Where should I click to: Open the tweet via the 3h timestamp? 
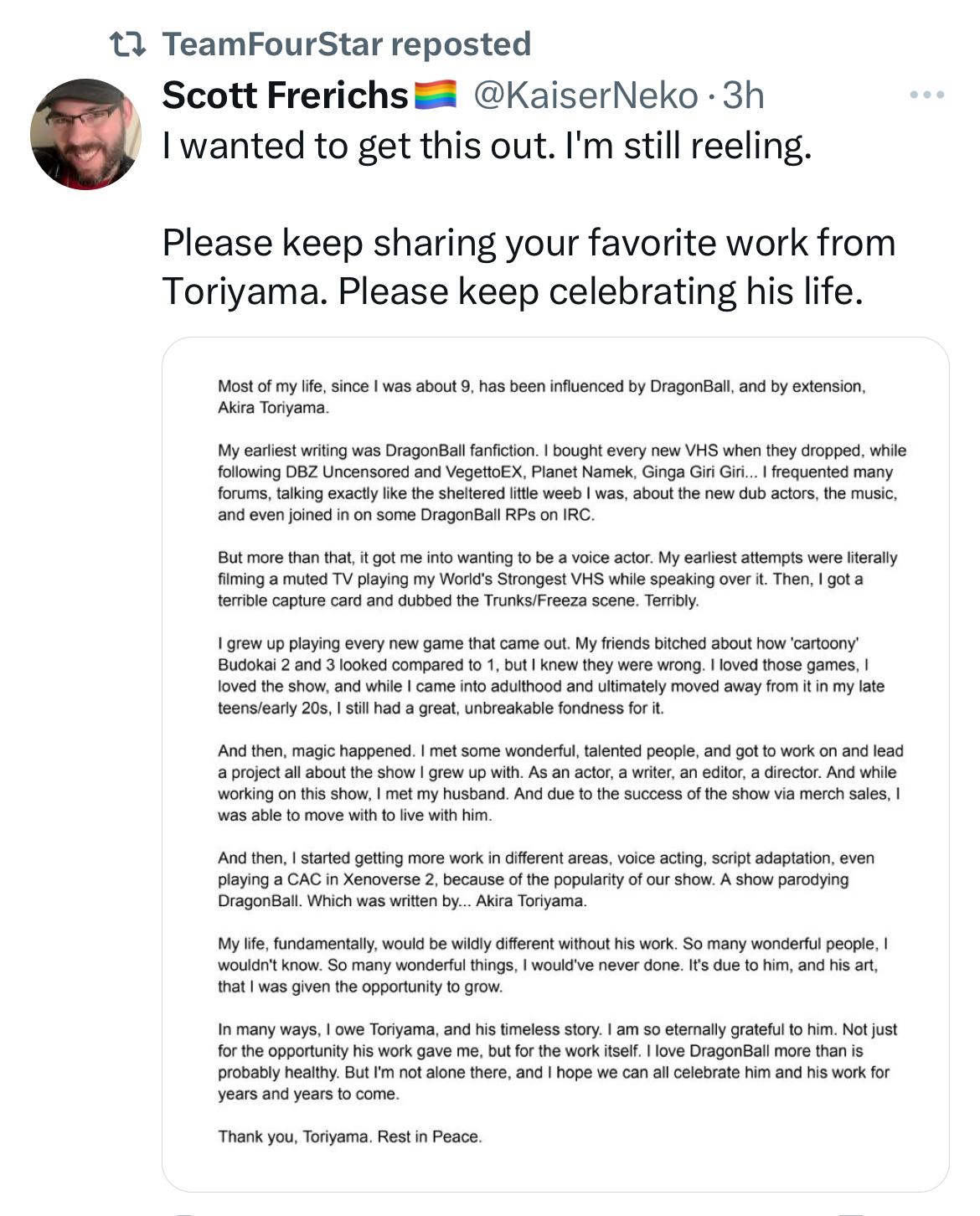(743, 95)
